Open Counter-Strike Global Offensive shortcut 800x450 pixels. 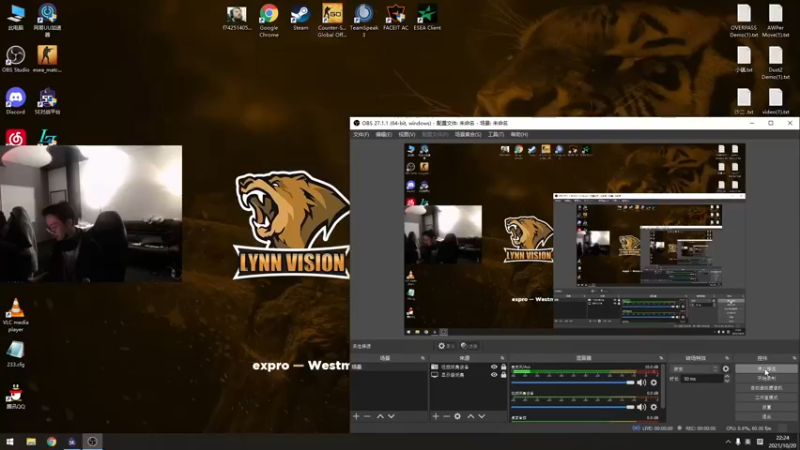332,20
